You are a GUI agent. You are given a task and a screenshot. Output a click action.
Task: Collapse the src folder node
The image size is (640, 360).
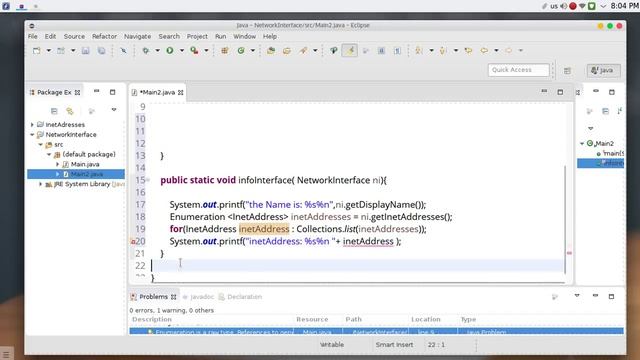pyautogui.click(x=40, y=144)
